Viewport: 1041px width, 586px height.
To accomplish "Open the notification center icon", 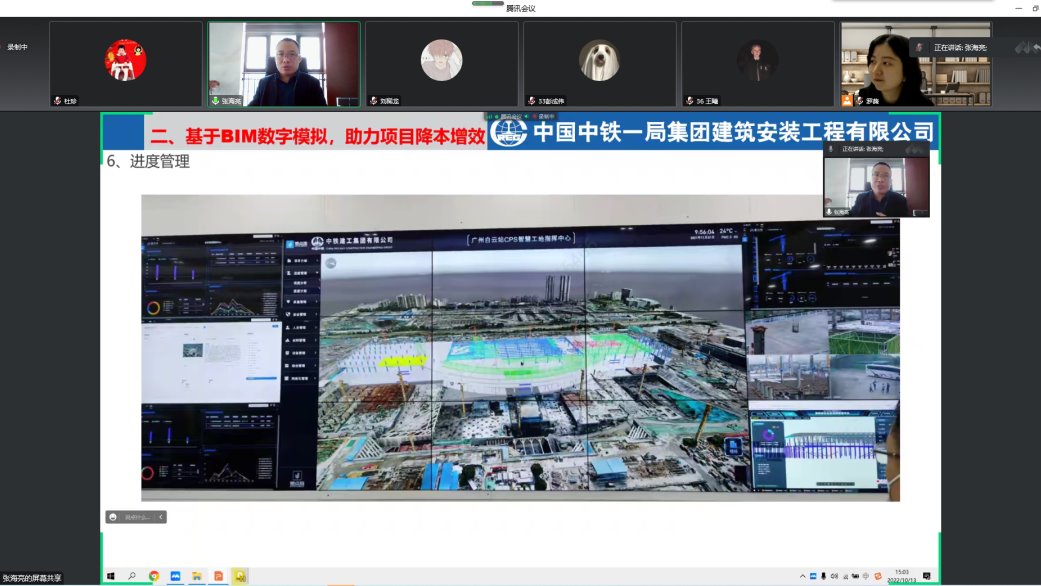I will pos(927,576).
